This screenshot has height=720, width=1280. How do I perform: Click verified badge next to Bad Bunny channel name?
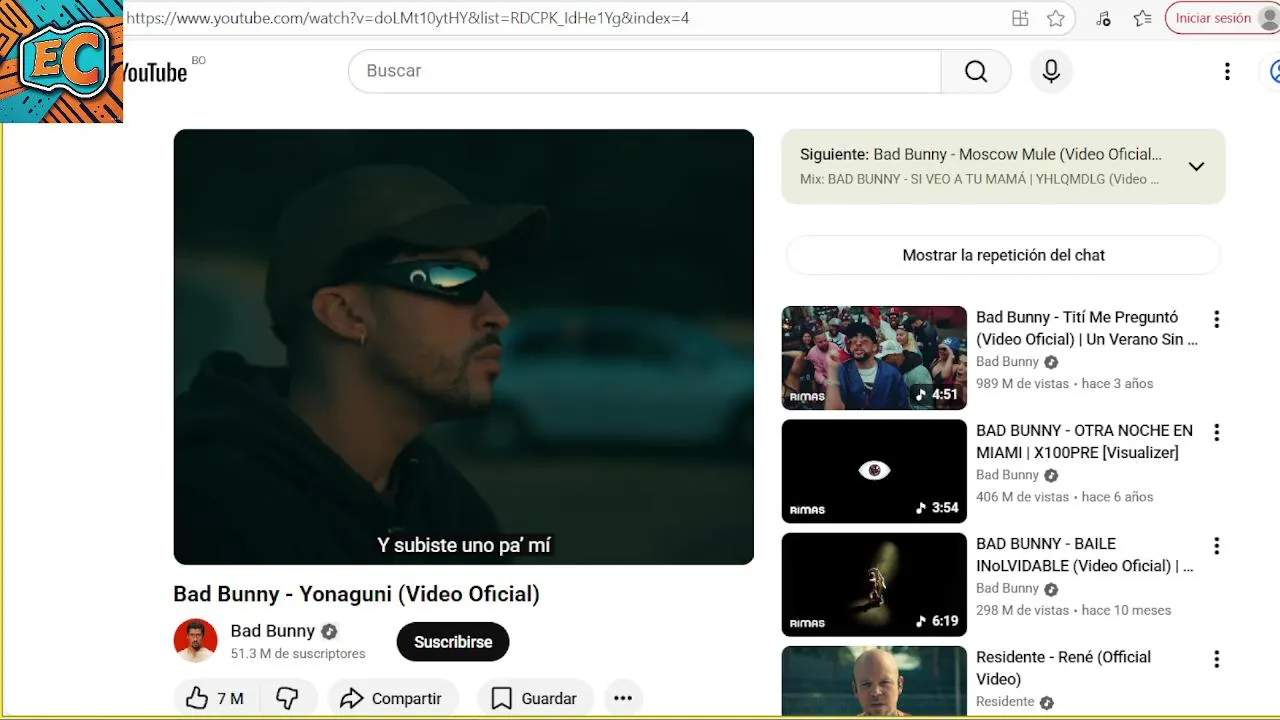(329, 631)
